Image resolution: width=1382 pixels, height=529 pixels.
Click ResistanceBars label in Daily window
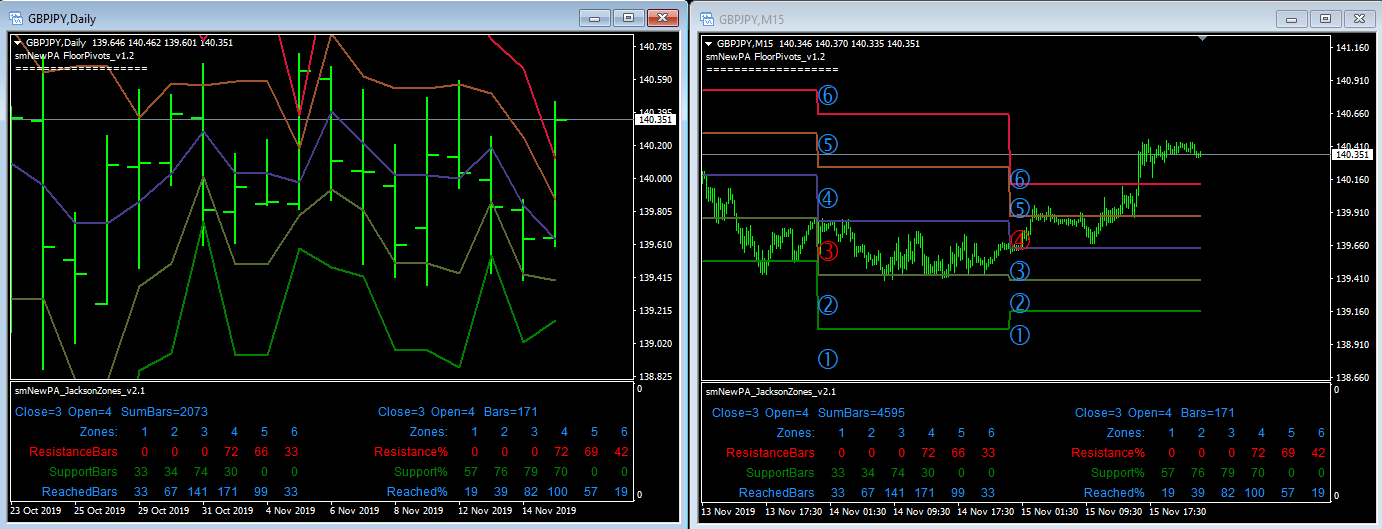(x=74, y=452)
